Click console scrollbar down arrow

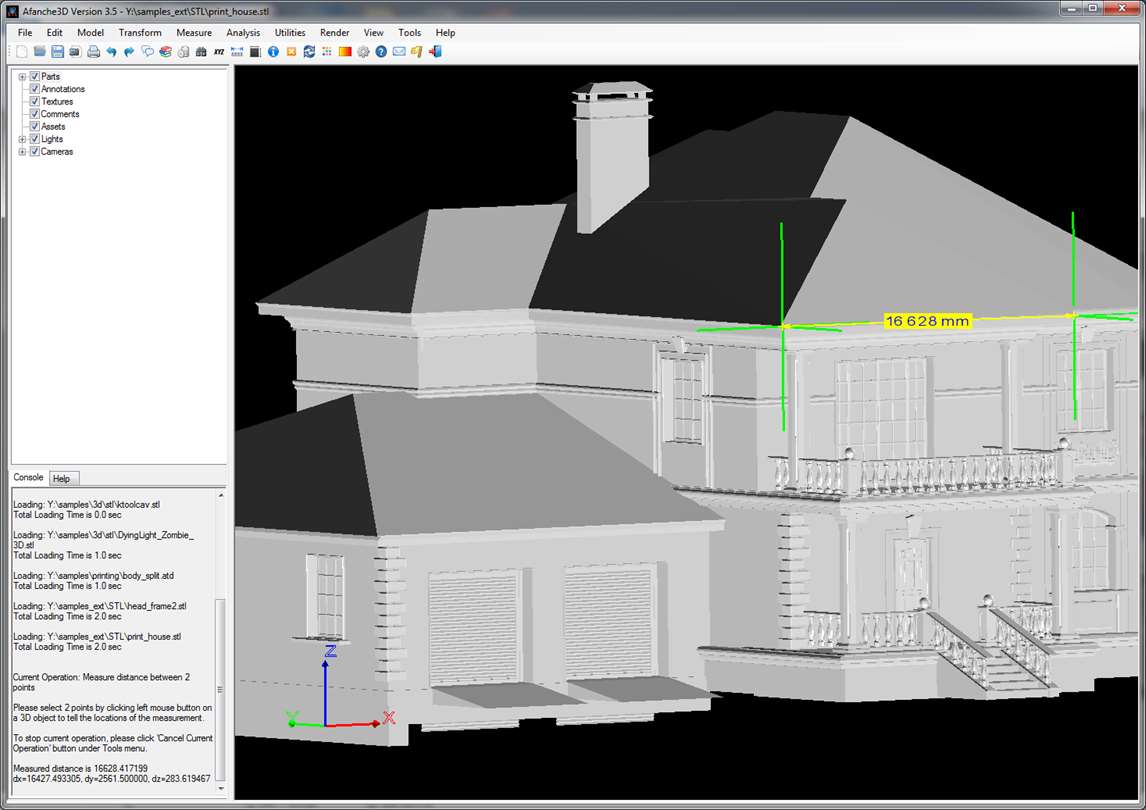click(221, 789)
